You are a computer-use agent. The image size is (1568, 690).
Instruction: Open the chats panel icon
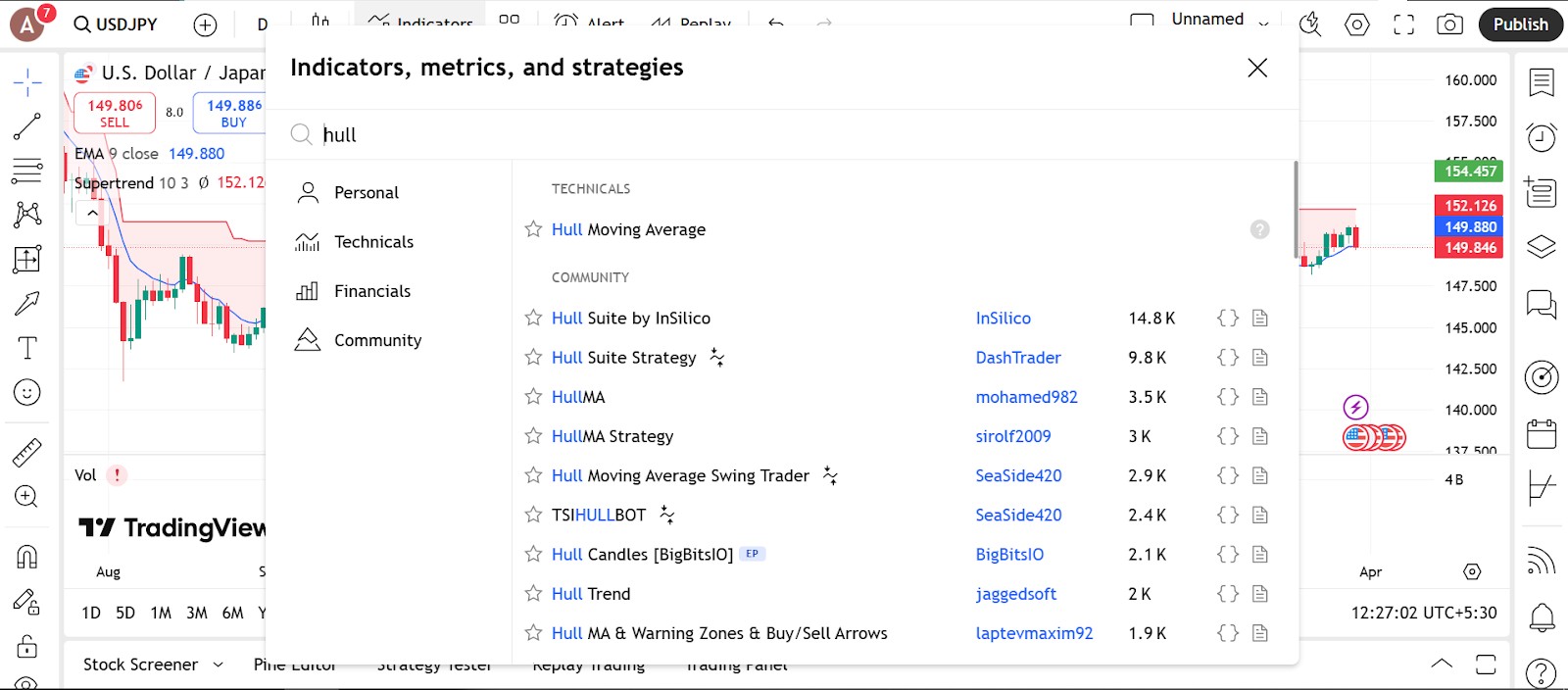1542,304
